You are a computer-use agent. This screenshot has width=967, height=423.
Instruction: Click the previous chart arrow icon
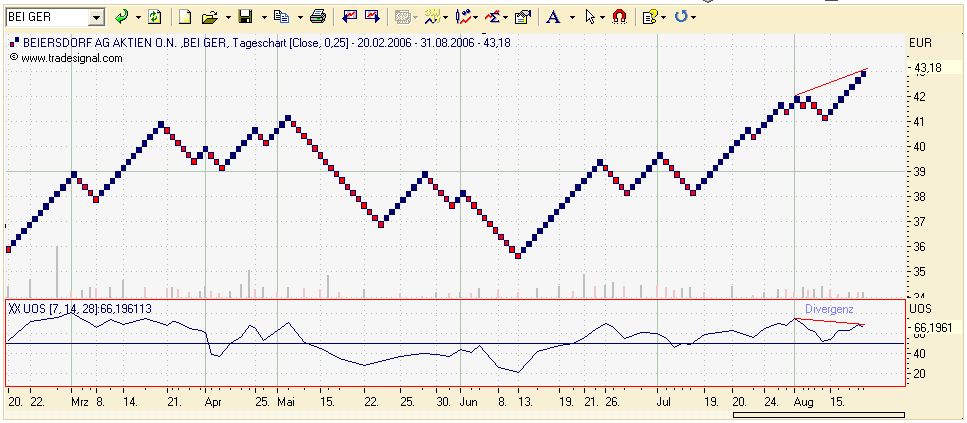point(350,17)
